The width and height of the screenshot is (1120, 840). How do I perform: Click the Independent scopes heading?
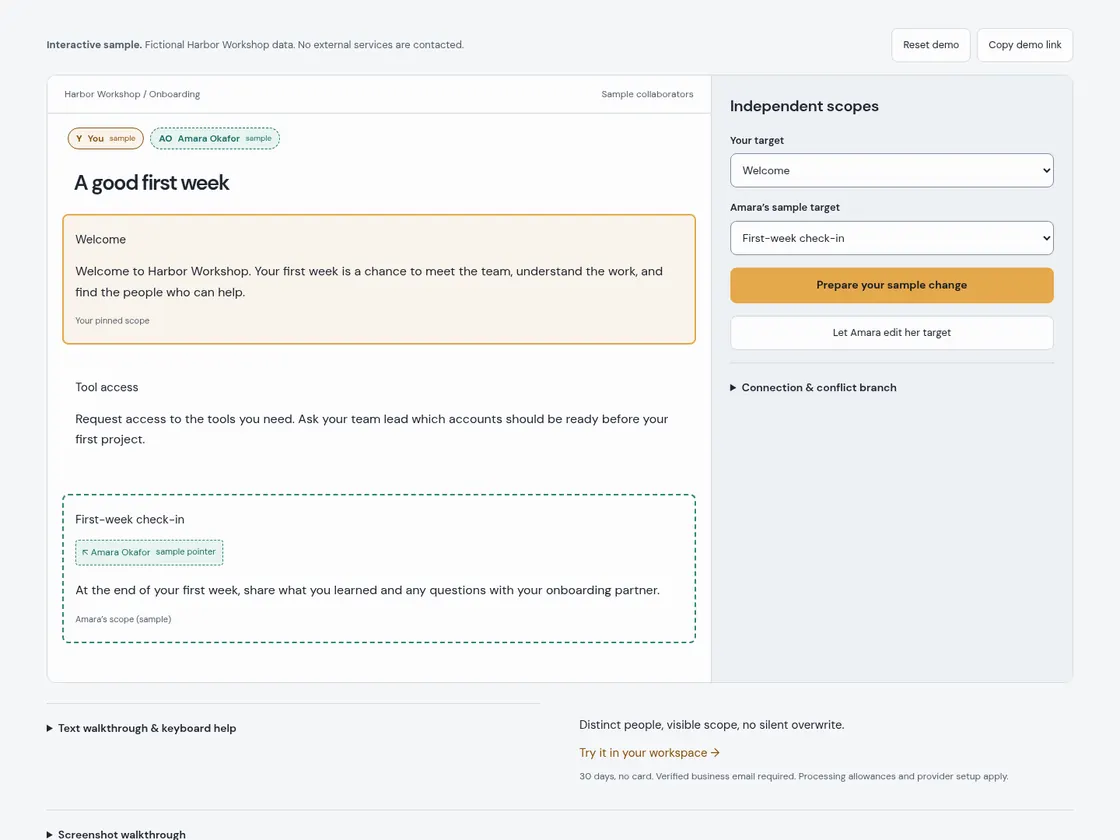coord(804,106)
